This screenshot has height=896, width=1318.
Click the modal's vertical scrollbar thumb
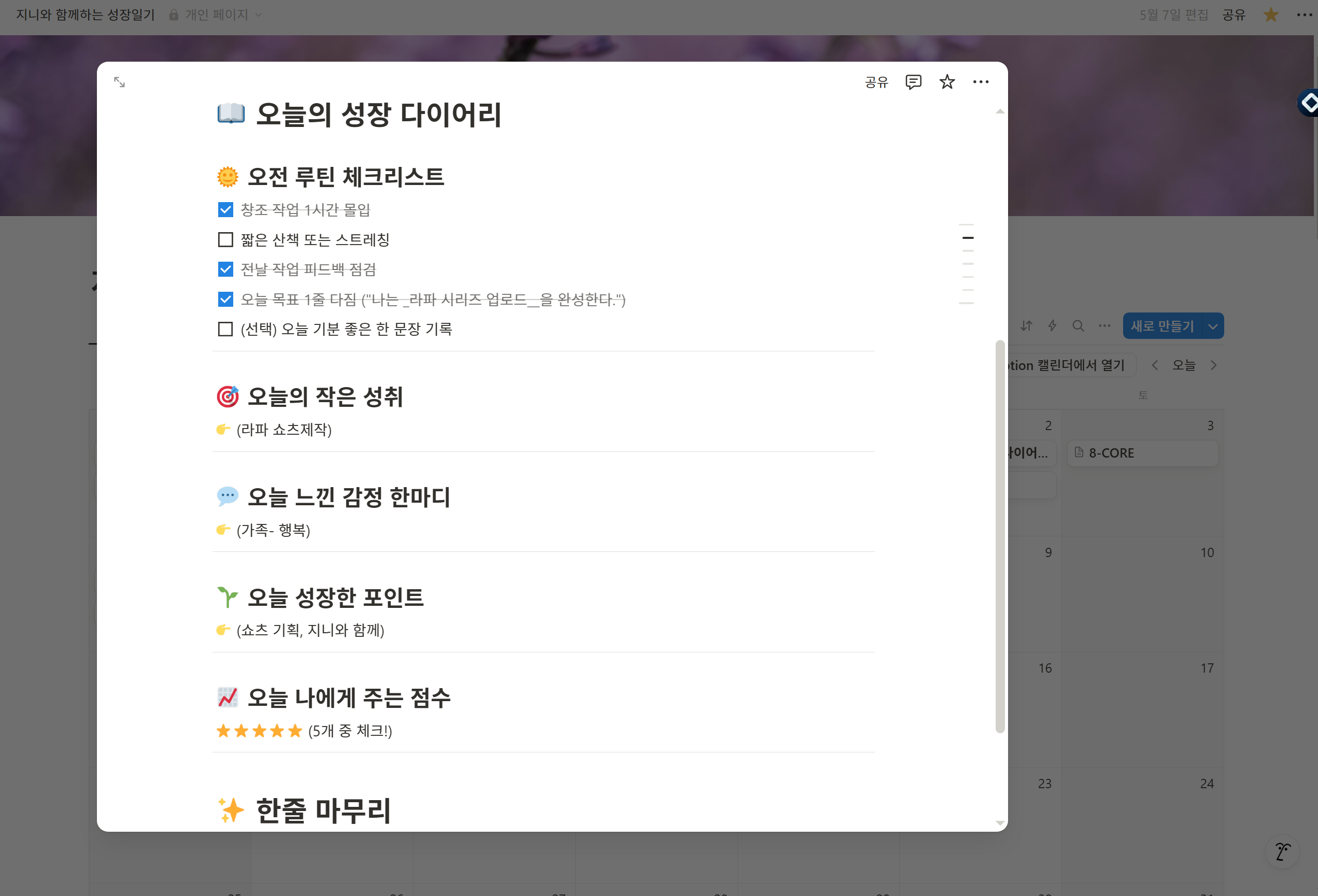(x=1000, y=536)
